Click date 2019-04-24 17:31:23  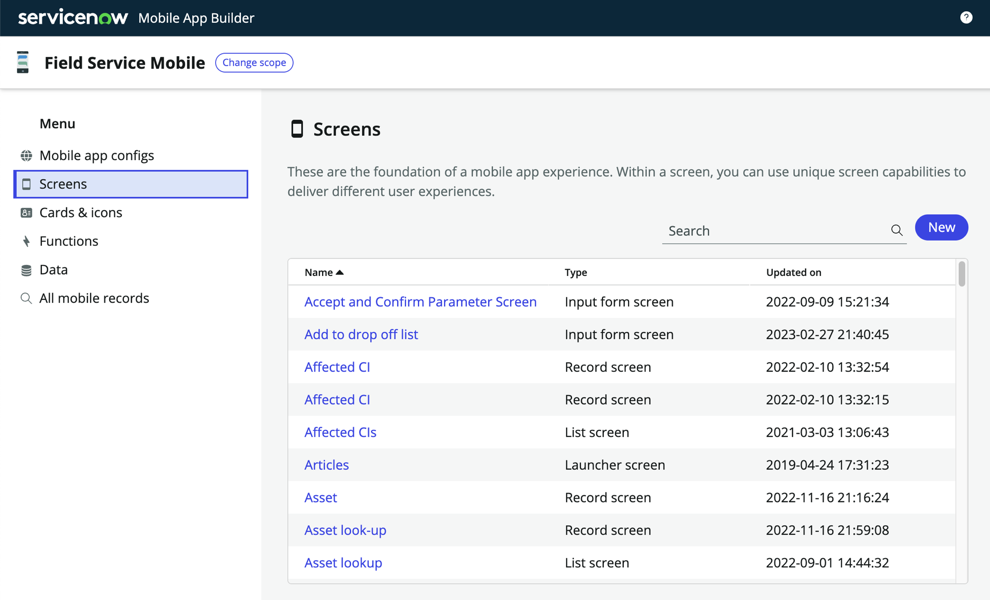pyautogui.click(x=827, y=465)
